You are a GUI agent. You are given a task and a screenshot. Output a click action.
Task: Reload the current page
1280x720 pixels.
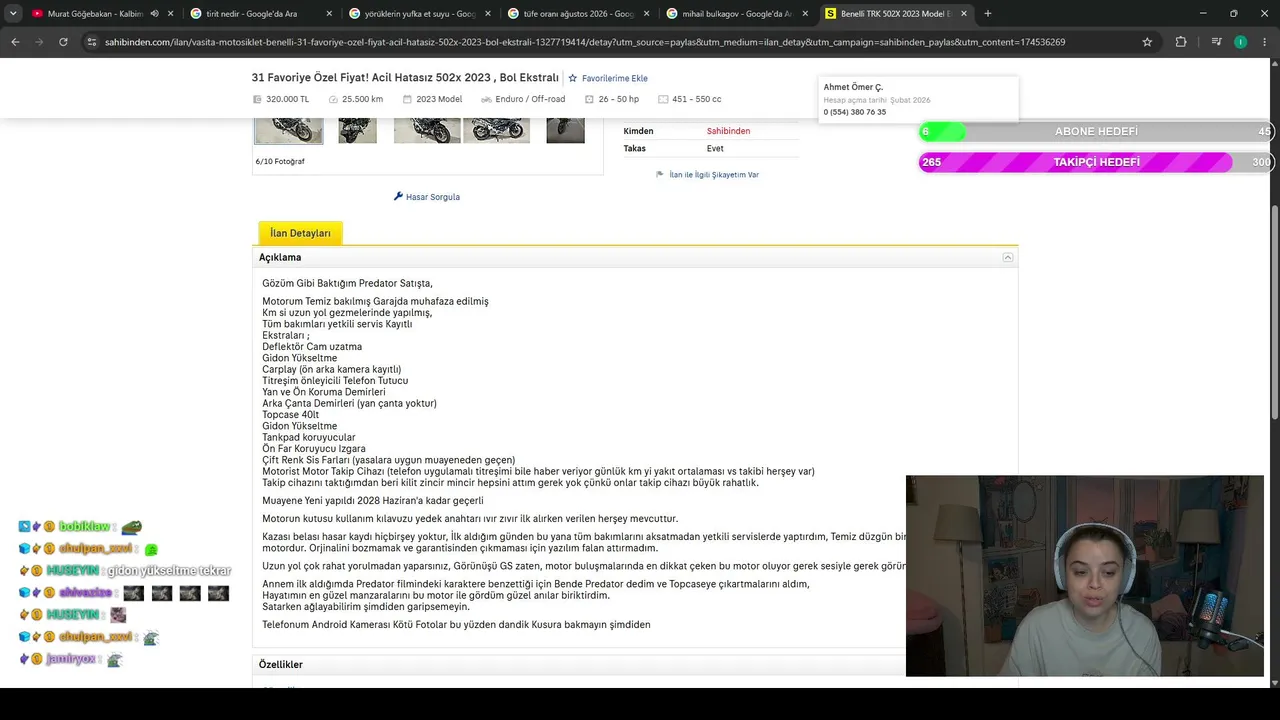[63, 42]
